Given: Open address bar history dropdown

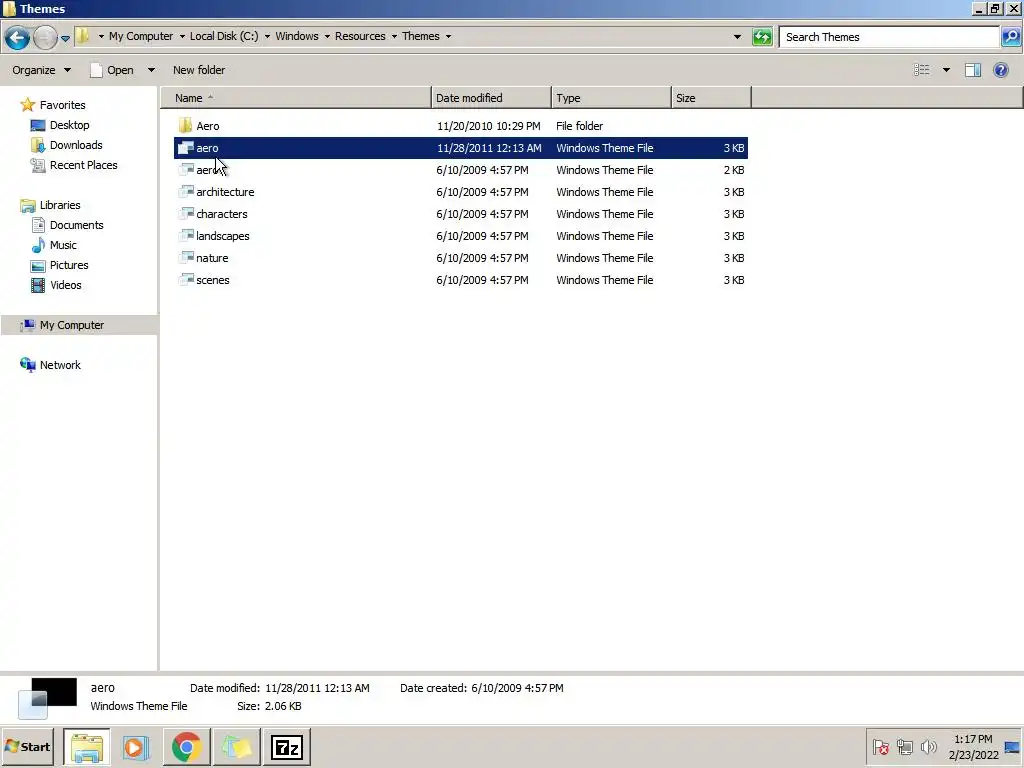Looking at the screenshot, I should coord(737,37).
